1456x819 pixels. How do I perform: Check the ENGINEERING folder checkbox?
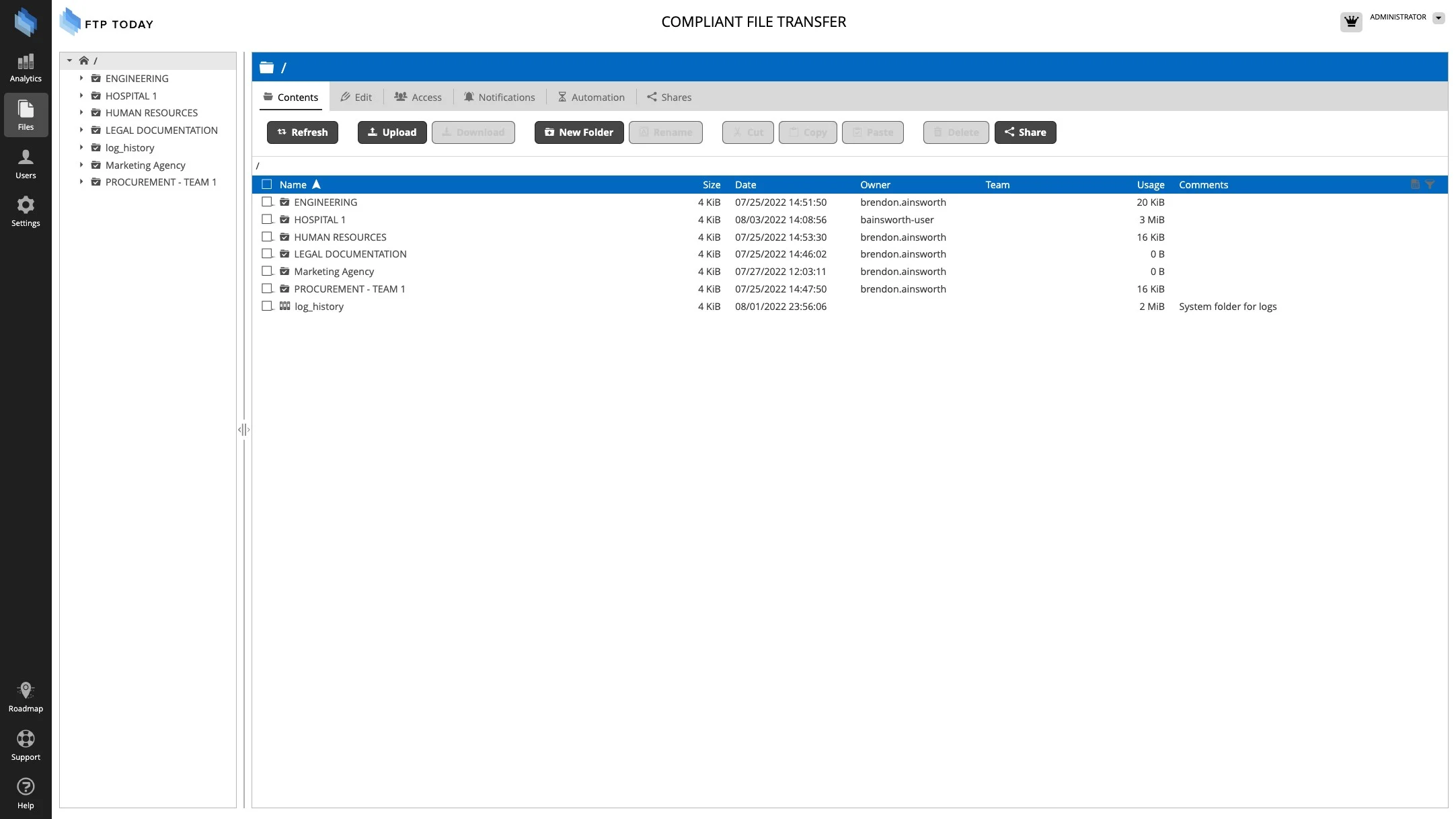pos(267,202)
